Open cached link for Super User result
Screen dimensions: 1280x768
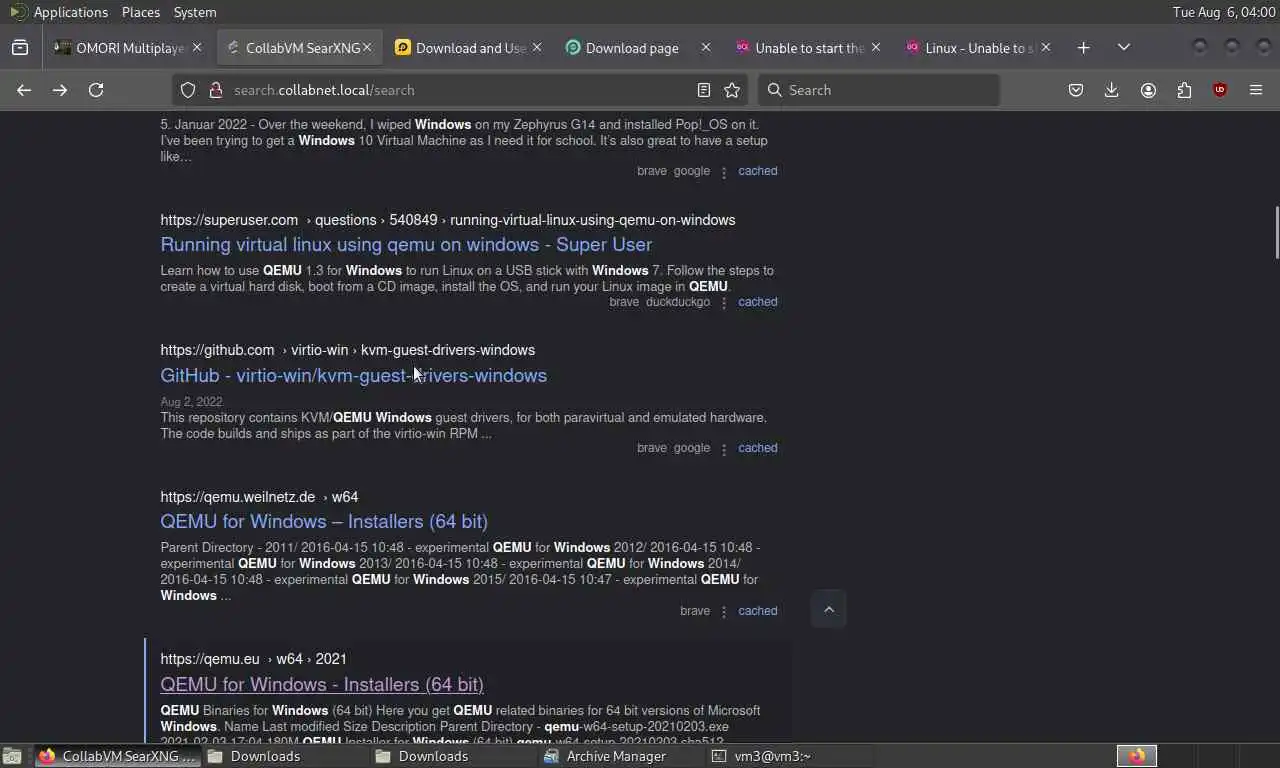[758, 301]
